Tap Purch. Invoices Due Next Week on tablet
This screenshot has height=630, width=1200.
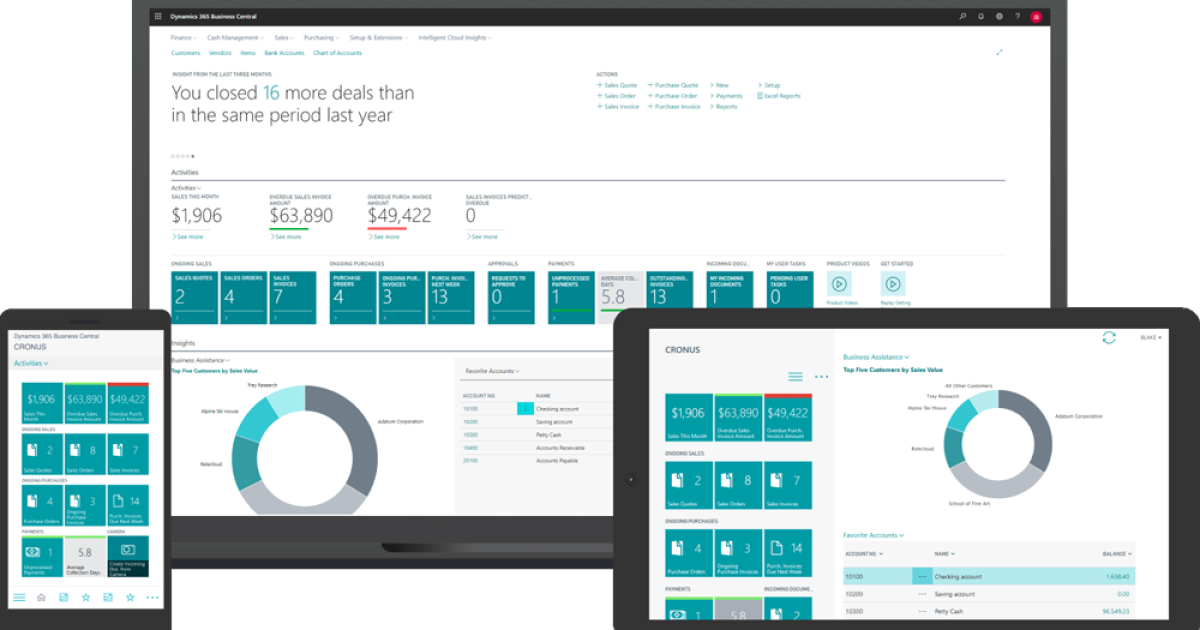tap(788, 554)
